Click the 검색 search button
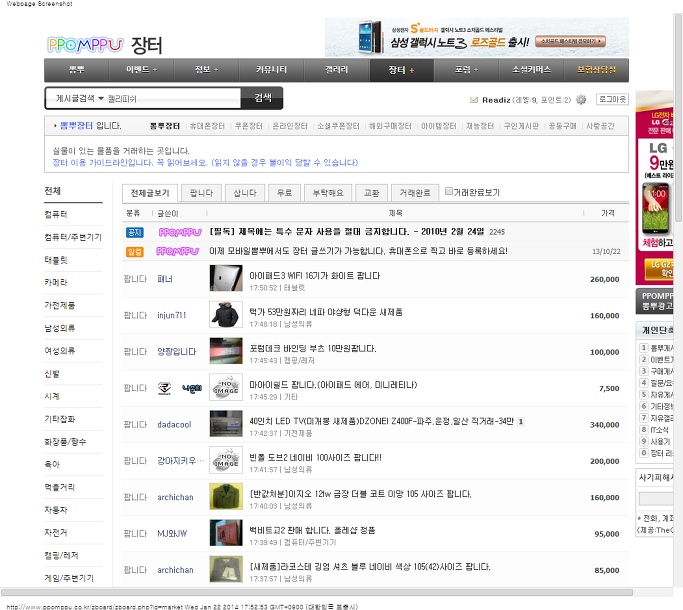The height and width of the screenshot is (610, 683). 263,98
